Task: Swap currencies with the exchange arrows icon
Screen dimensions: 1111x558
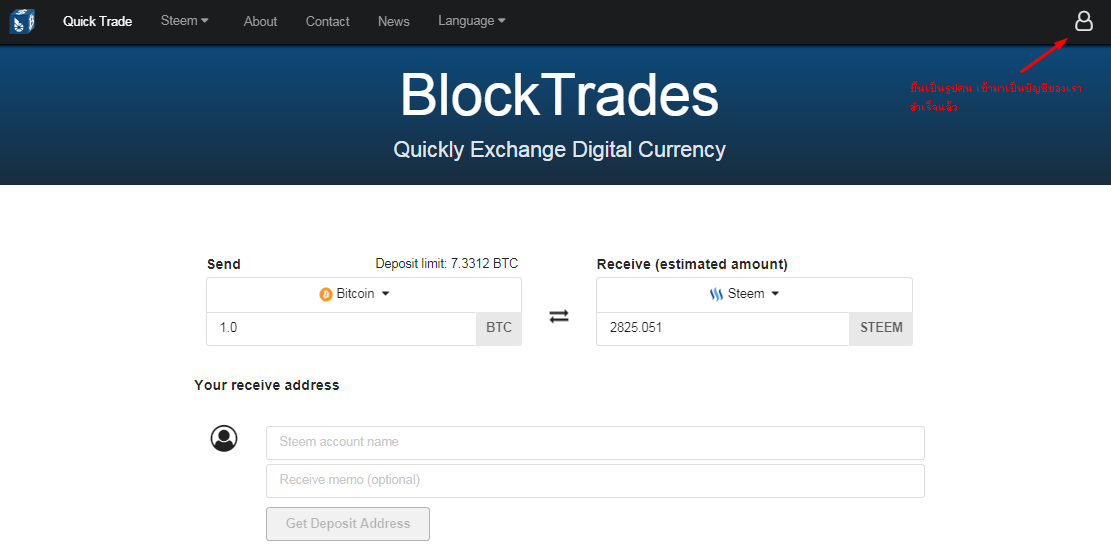Action: click(x=559, y=317)
